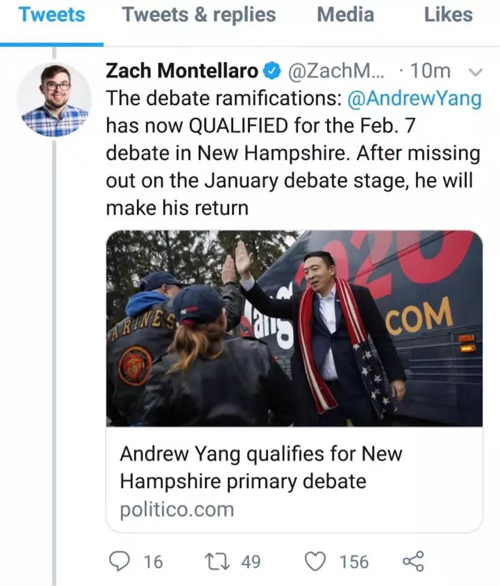Screen dimensions: 500x586
Task: Switch to the Tweets & replies tab
Action: tap(199, 15)
